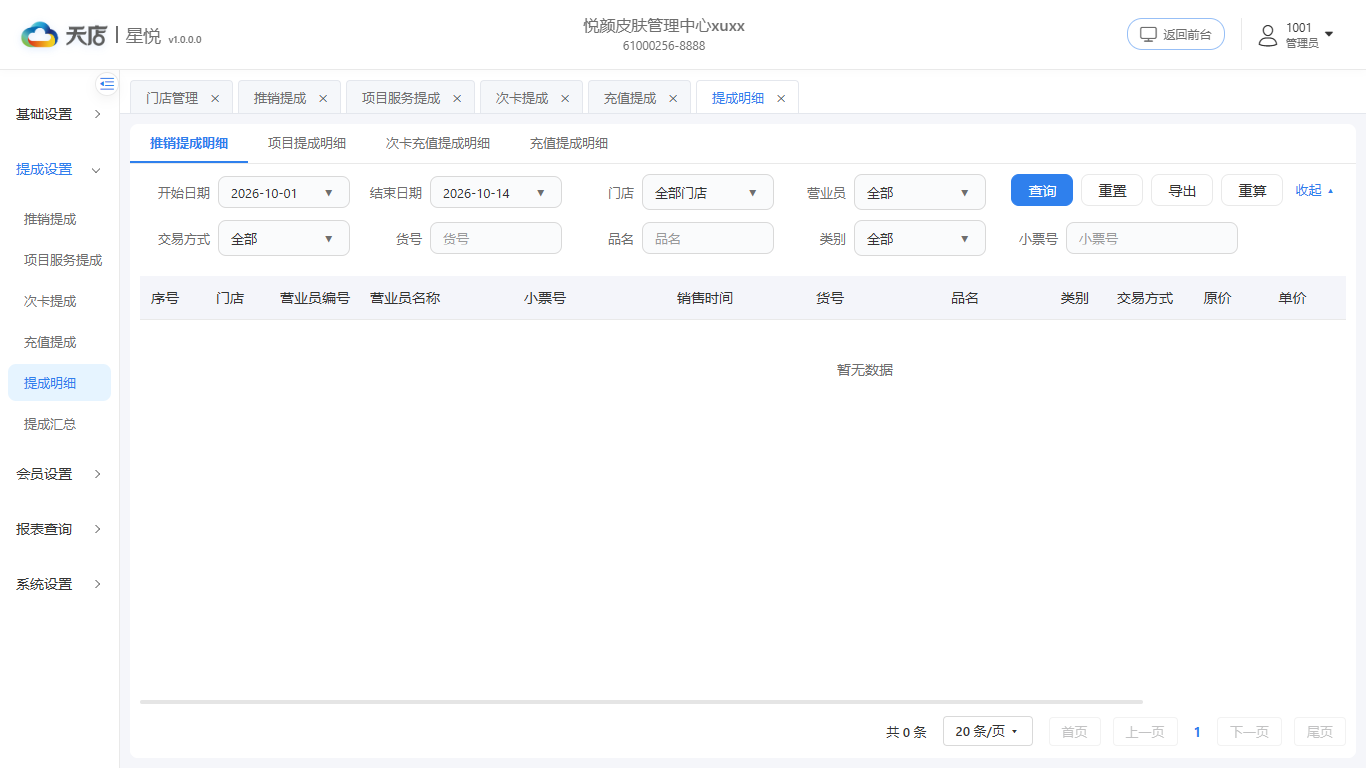
Task: Click the user avatar icon
Action: coord(1268,35)
